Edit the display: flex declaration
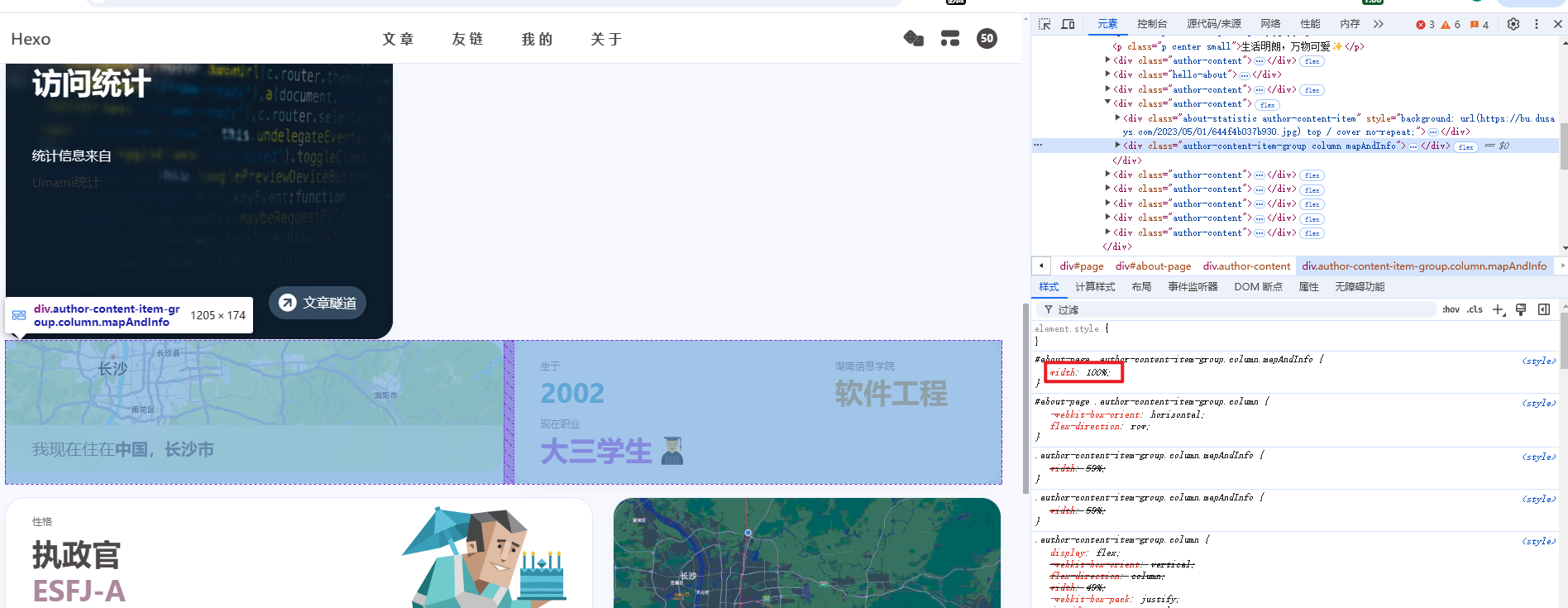Image resolution: width=1568 pixels, height=608 pixels. (1085, 553)
